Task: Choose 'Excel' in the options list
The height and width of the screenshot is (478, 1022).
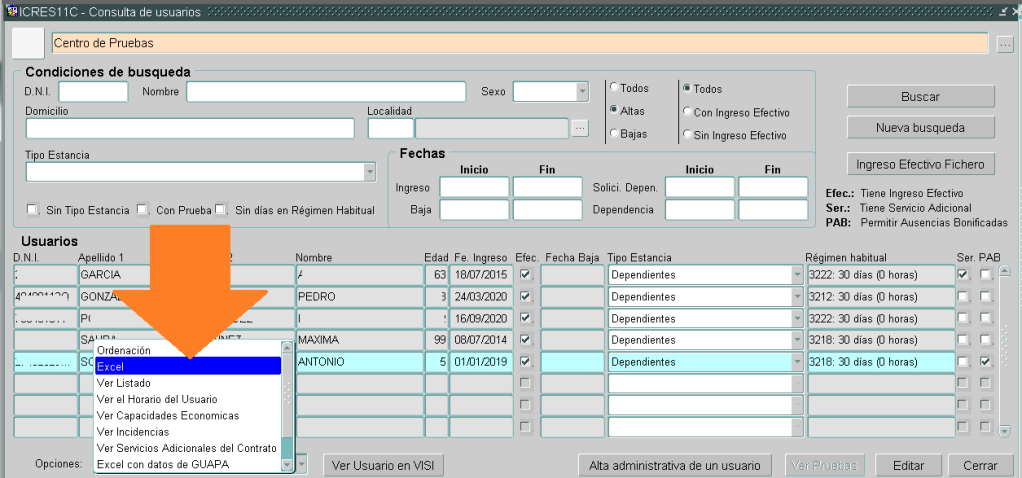Action: [x=188, y=367]
